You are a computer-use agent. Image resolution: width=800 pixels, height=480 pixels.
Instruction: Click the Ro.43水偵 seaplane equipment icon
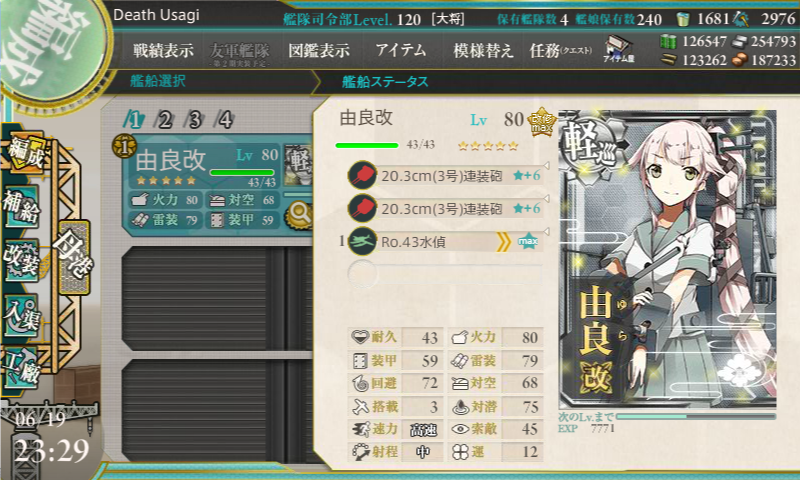363,241
